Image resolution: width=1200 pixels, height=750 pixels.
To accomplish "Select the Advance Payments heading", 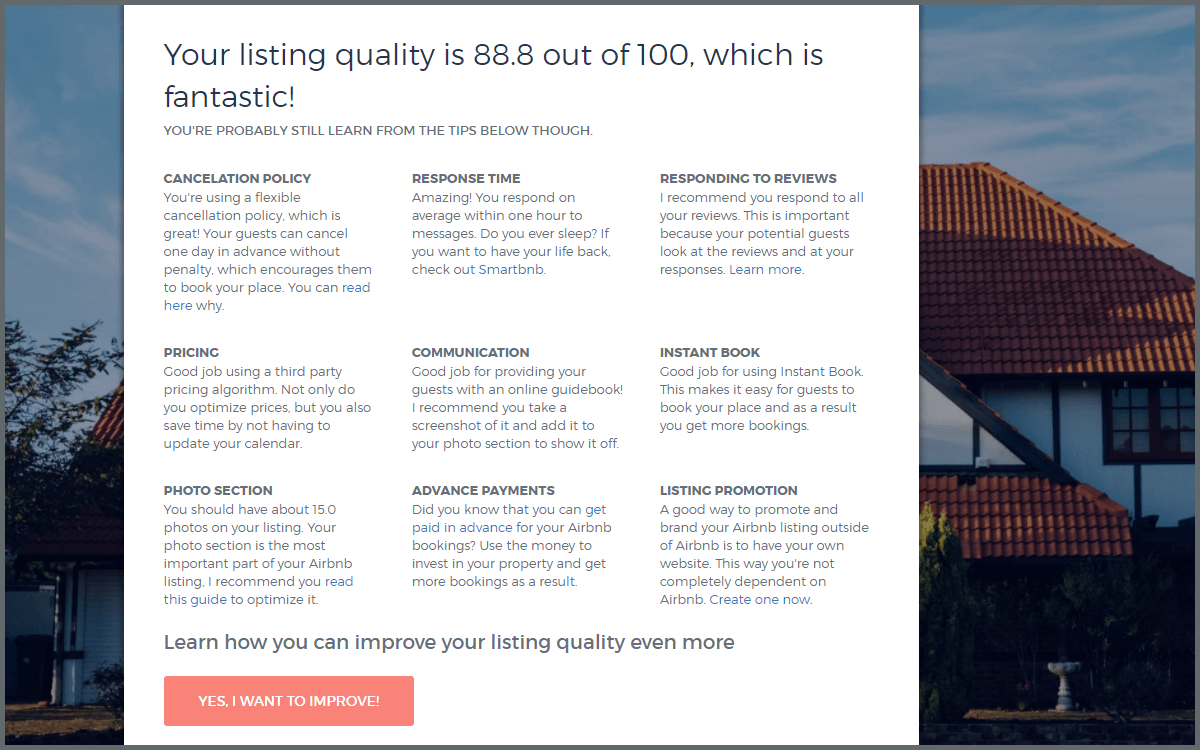I will (483, 491).
